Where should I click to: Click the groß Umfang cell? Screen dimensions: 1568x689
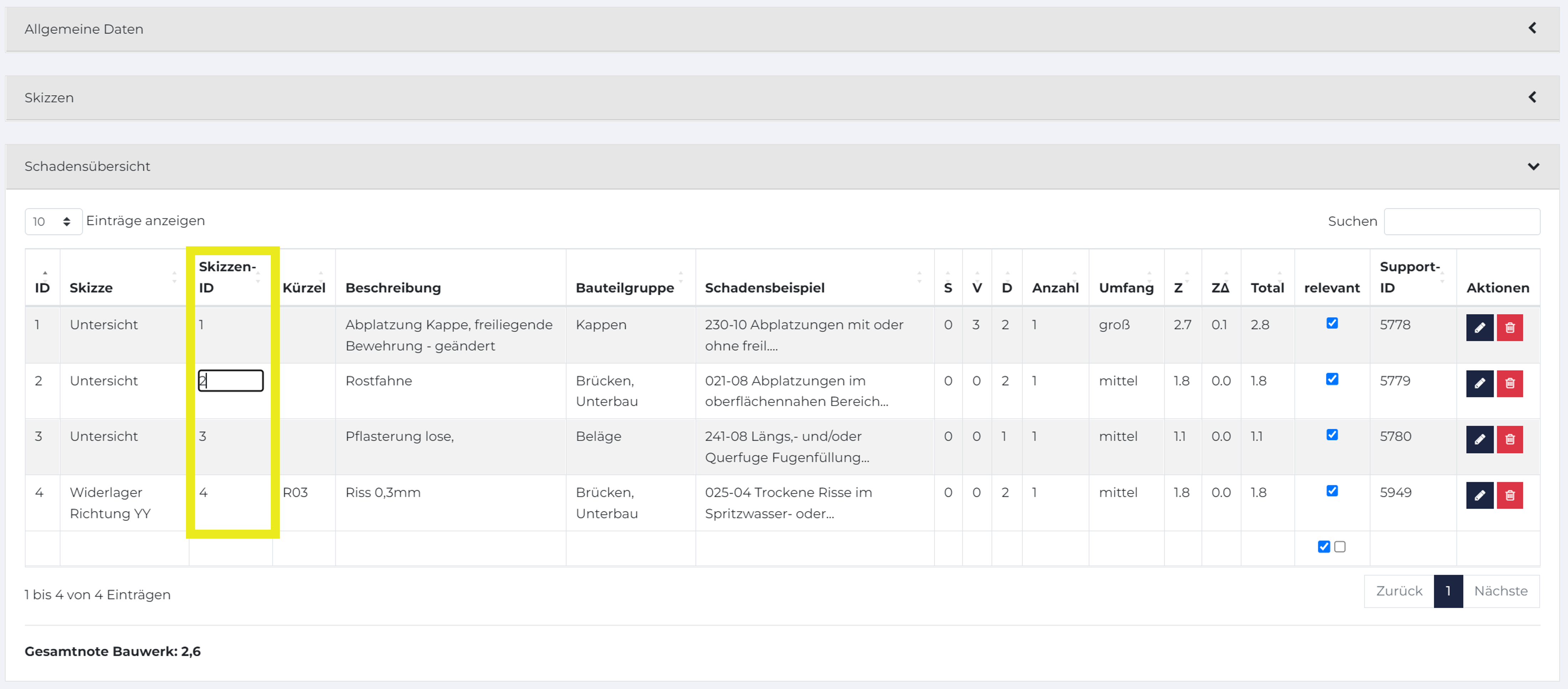point(1126,335)
